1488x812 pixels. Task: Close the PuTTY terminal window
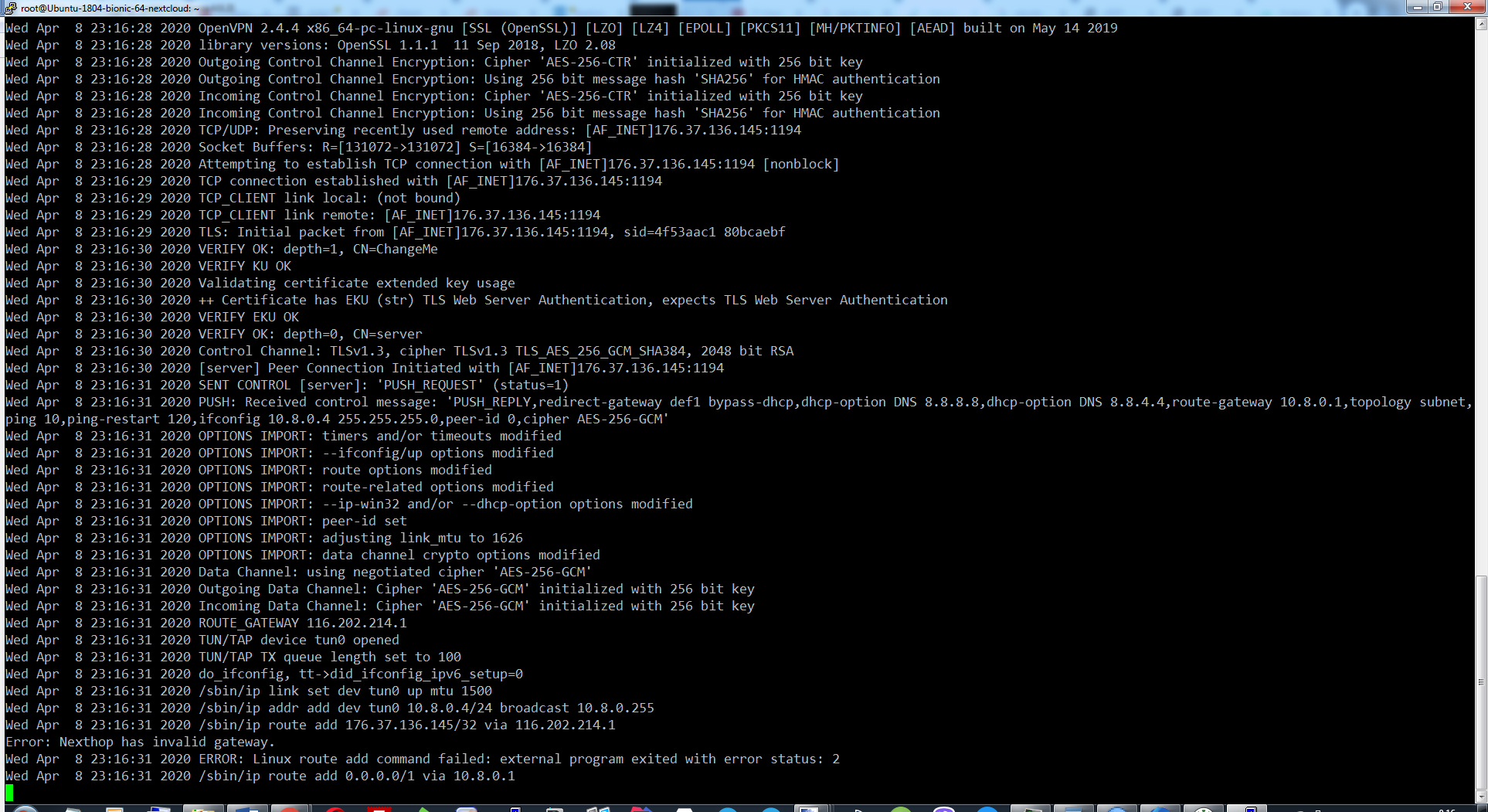point(1466,7)
